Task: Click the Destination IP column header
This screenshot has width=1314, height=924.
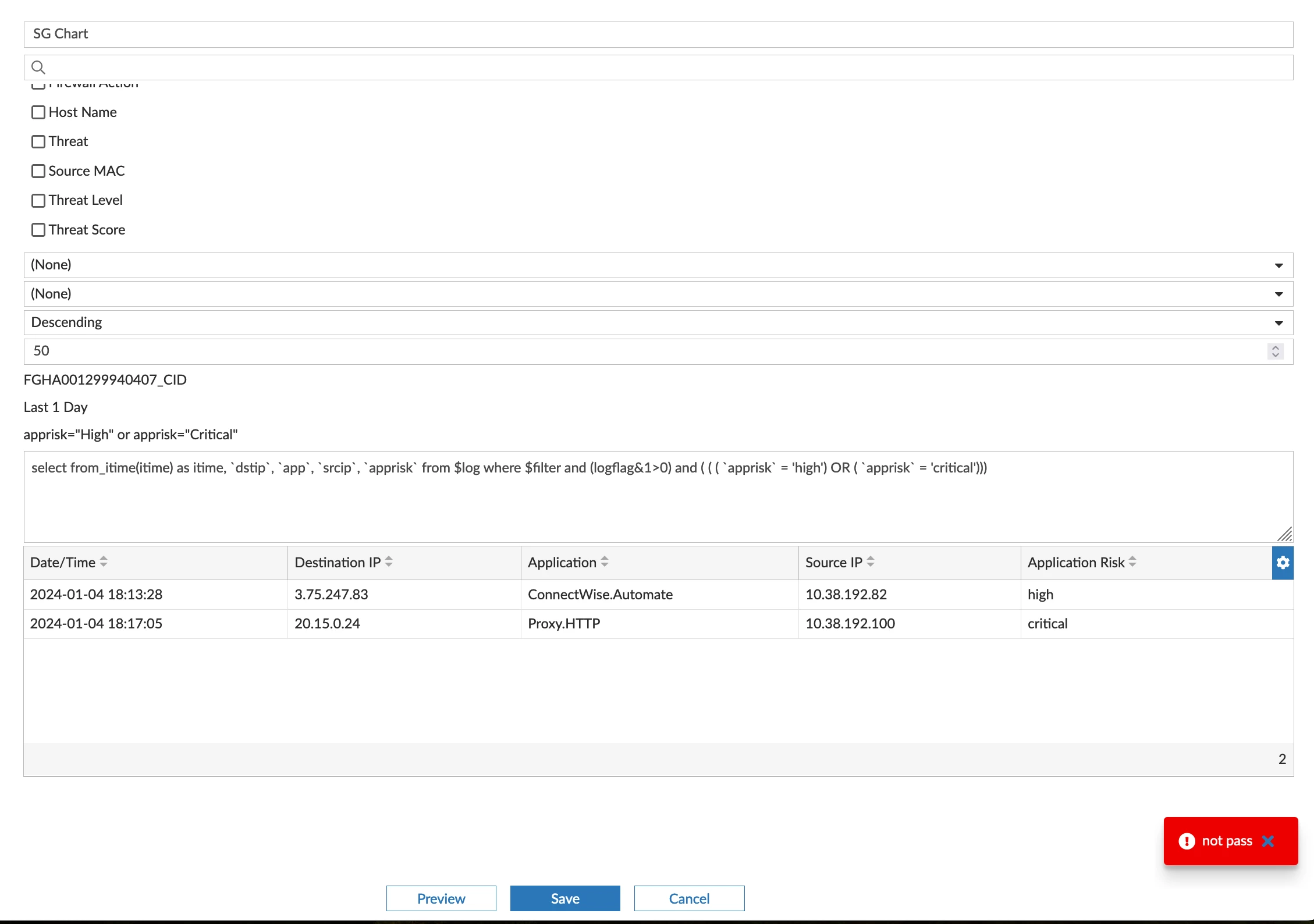Action: (404, 563)
